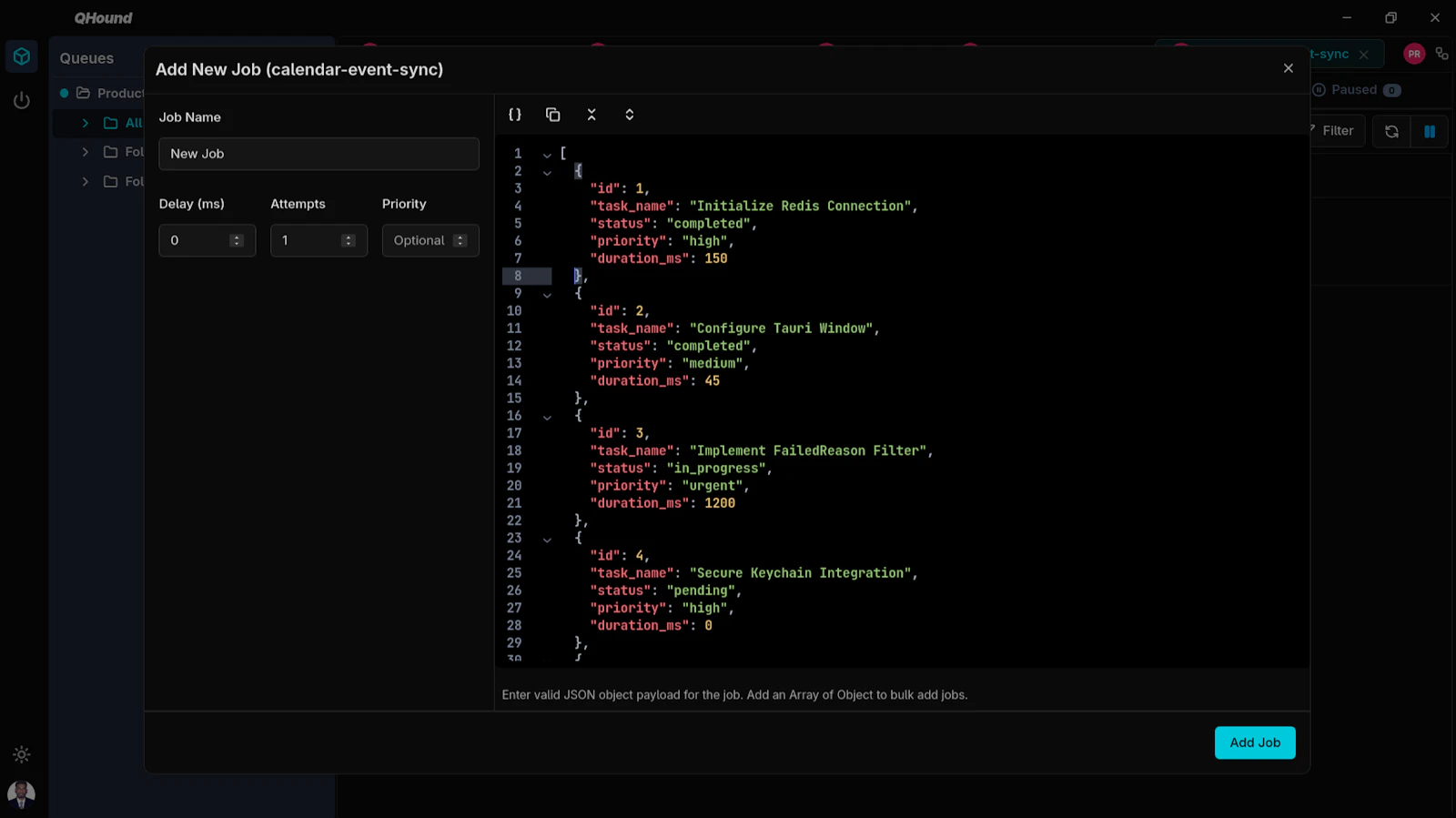Click the Priority Optional field
The height and width of the screenshot is (818, 1456).
(x=430, y=240)
